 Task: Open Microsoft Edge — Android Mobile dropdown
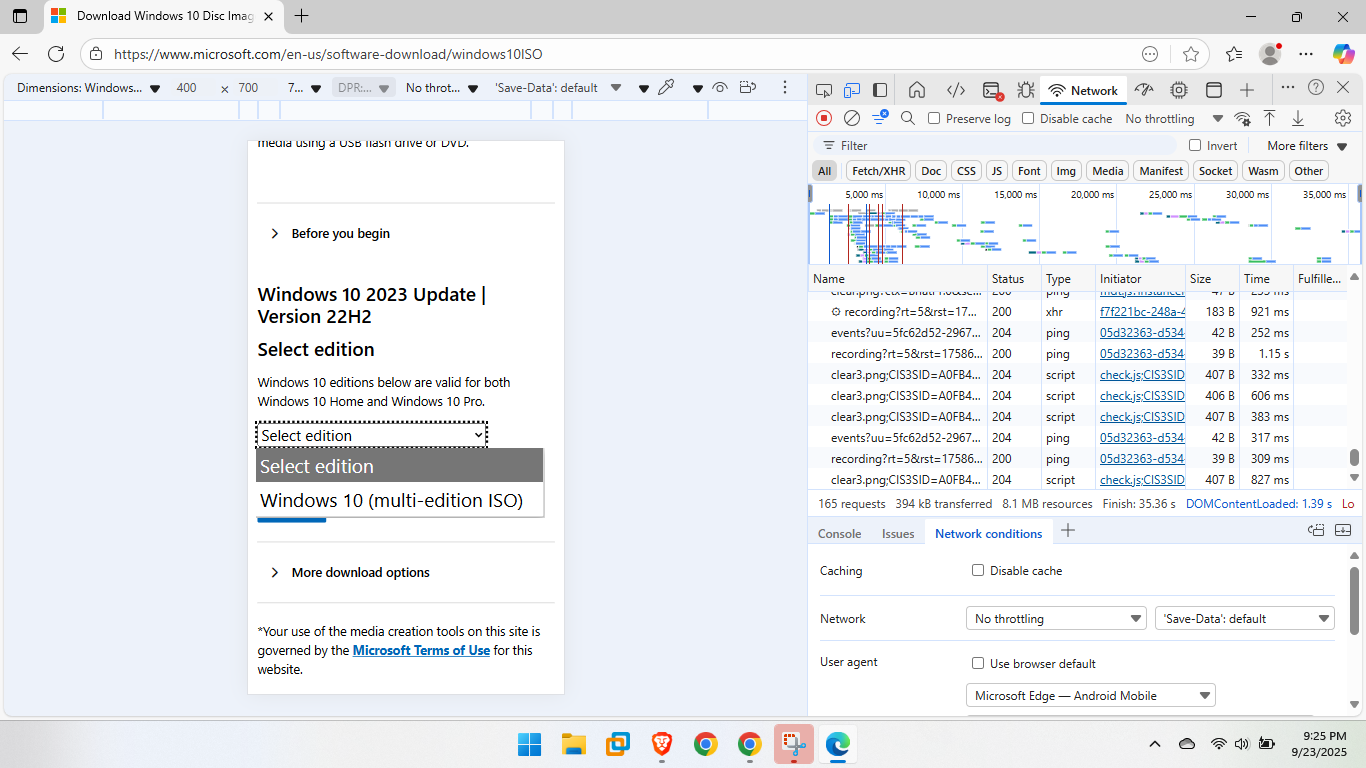1090,695
